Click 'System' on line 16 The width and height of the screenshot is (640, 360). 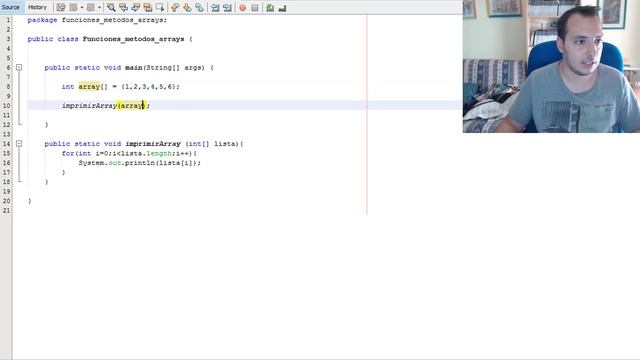[91, 163]
